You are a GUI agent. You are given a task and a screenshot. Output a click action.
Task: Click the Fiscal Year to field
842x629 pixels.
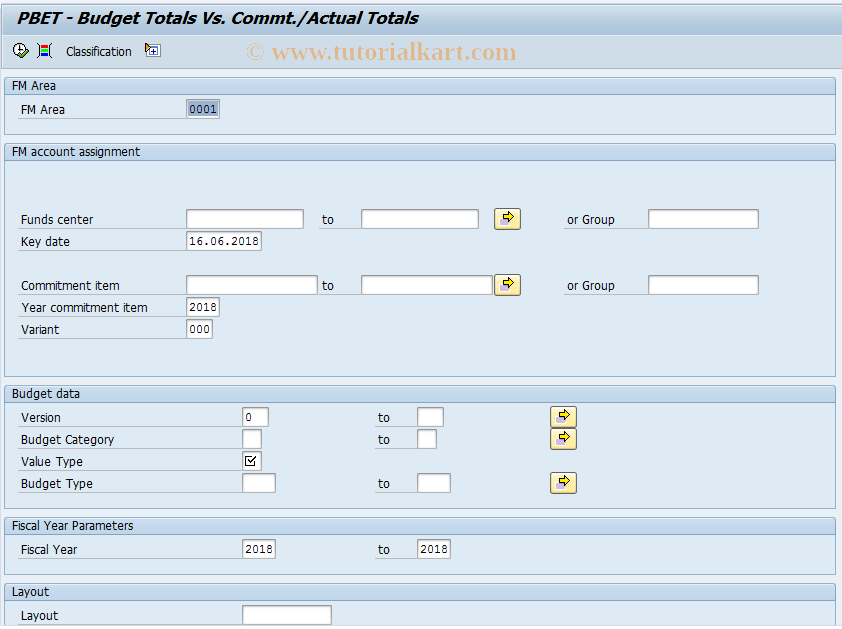click(434, 550)
